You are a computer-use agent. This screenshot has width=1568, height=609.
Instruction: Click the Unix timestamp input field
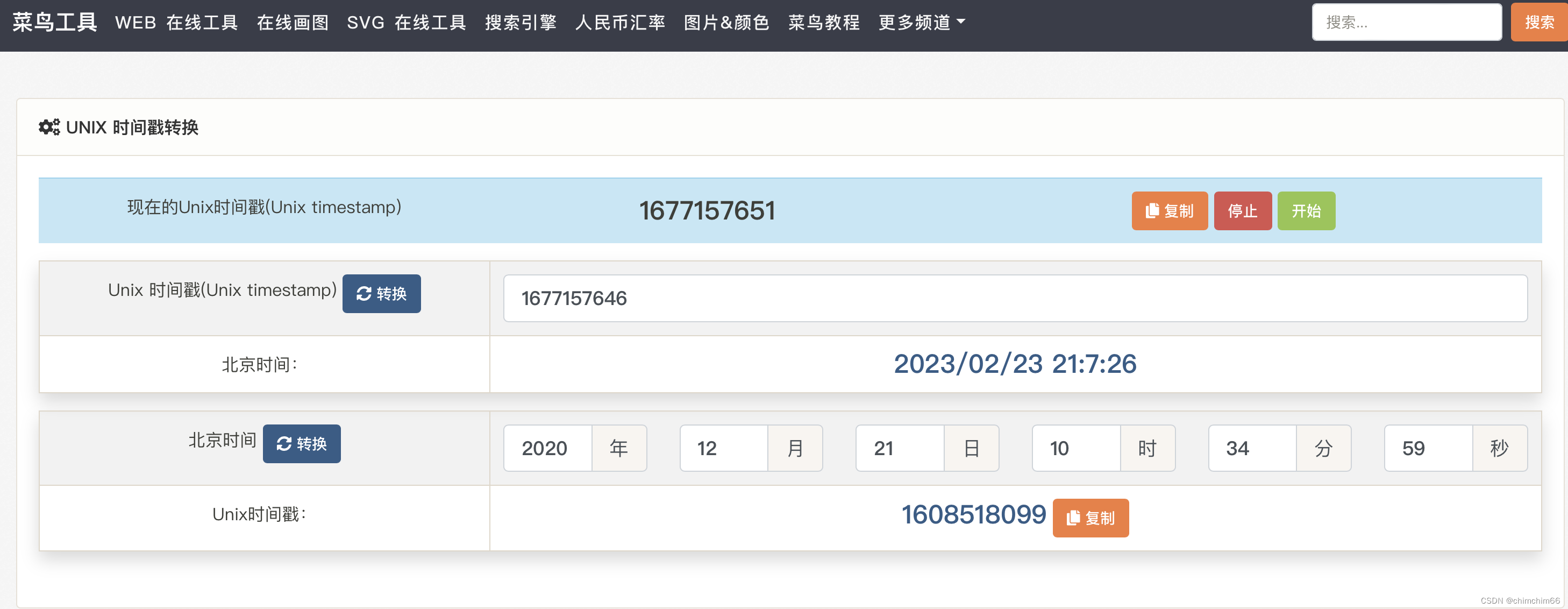point(1014,297)
